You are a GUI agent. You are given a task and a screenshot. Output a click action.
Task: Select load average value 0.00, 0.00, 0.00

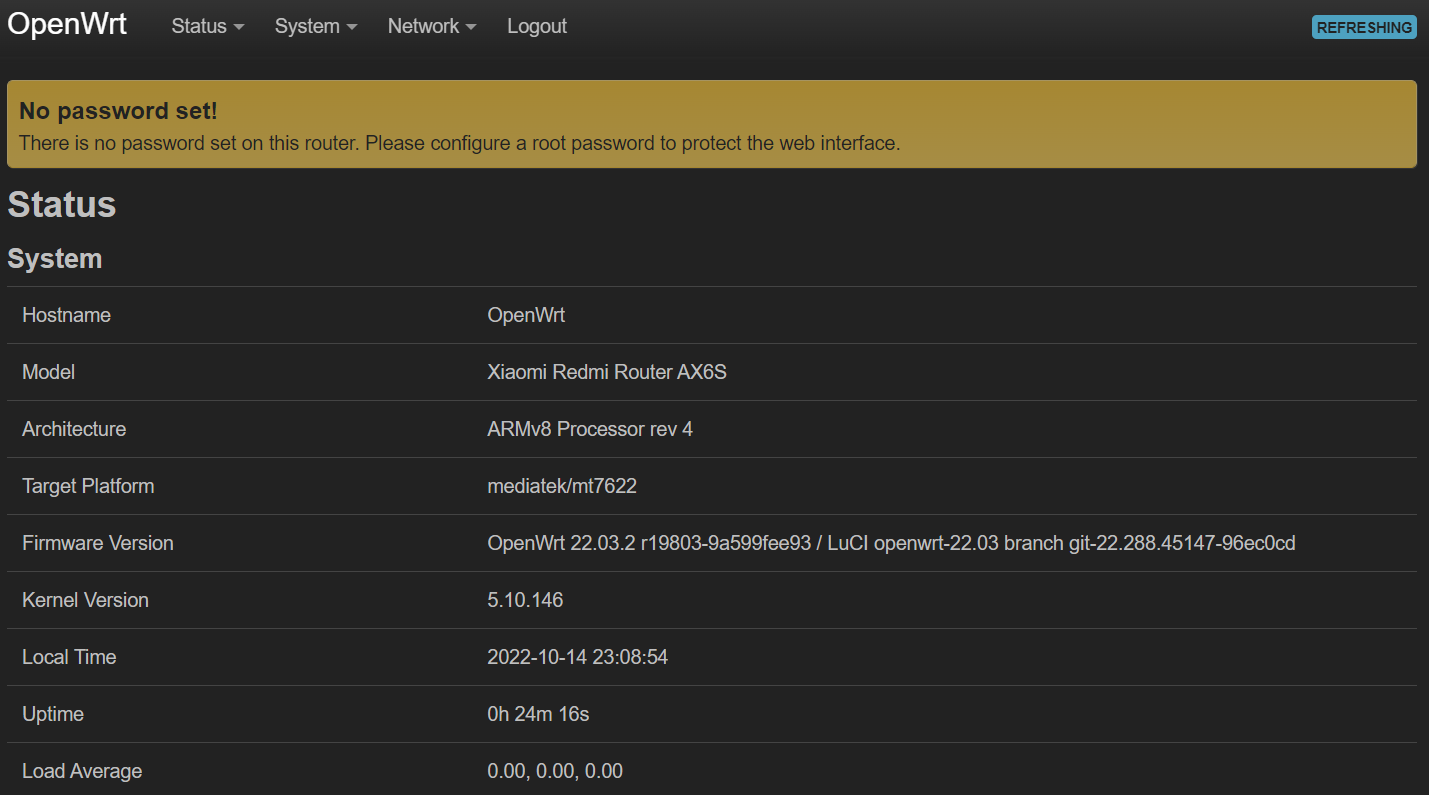coord(555,771)
